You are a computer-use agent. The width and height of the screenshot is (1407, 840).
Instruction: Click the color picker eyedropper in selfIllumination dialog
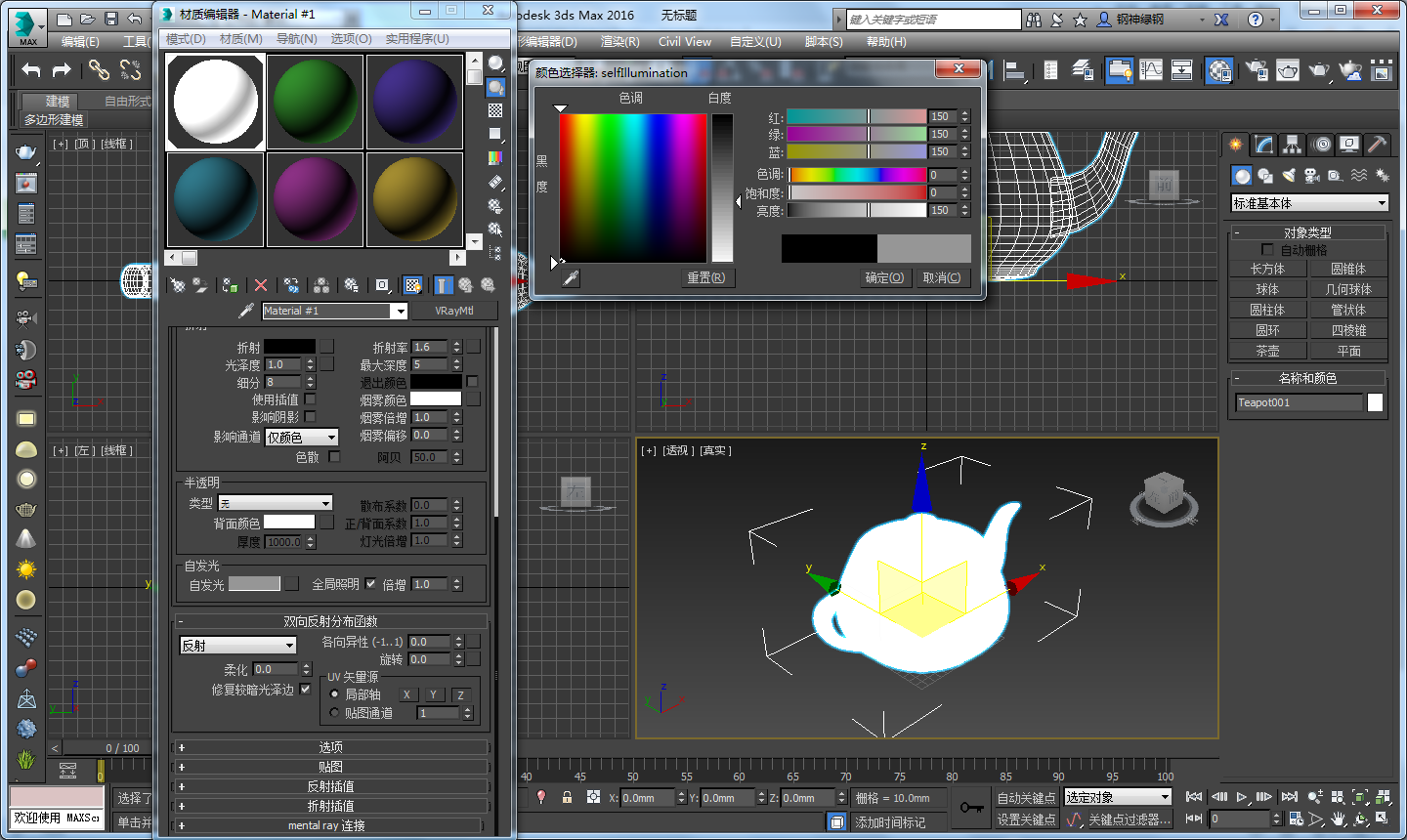[571, 278]
